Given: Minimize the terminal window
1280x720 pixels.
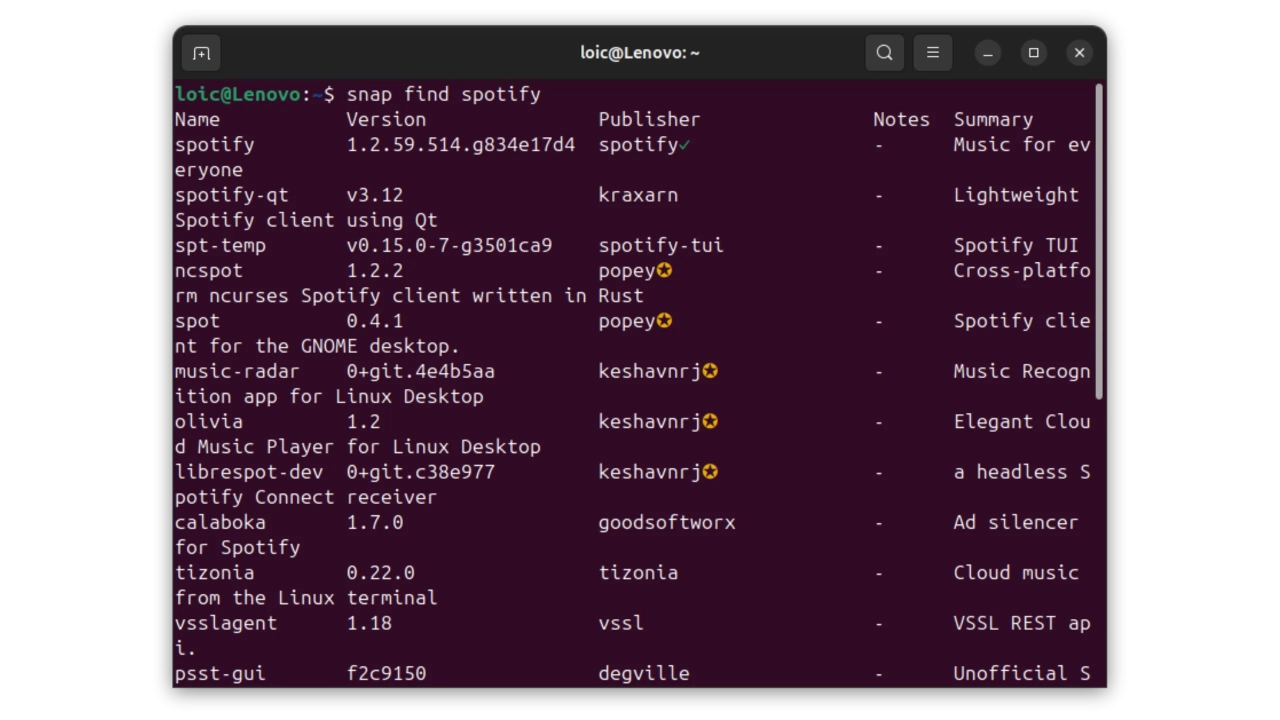Looking at the screenshot, I should click(988, 53).
